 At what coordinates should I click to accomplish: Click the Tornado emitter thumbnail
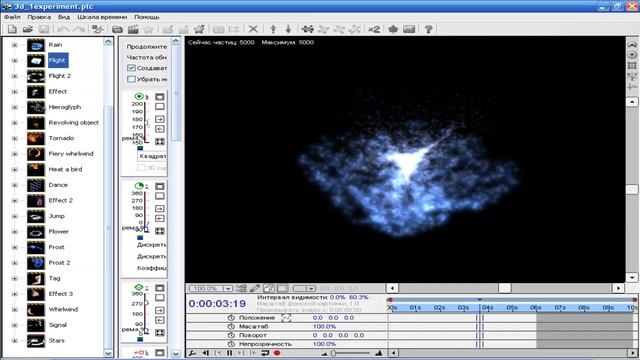pos(36,138)
